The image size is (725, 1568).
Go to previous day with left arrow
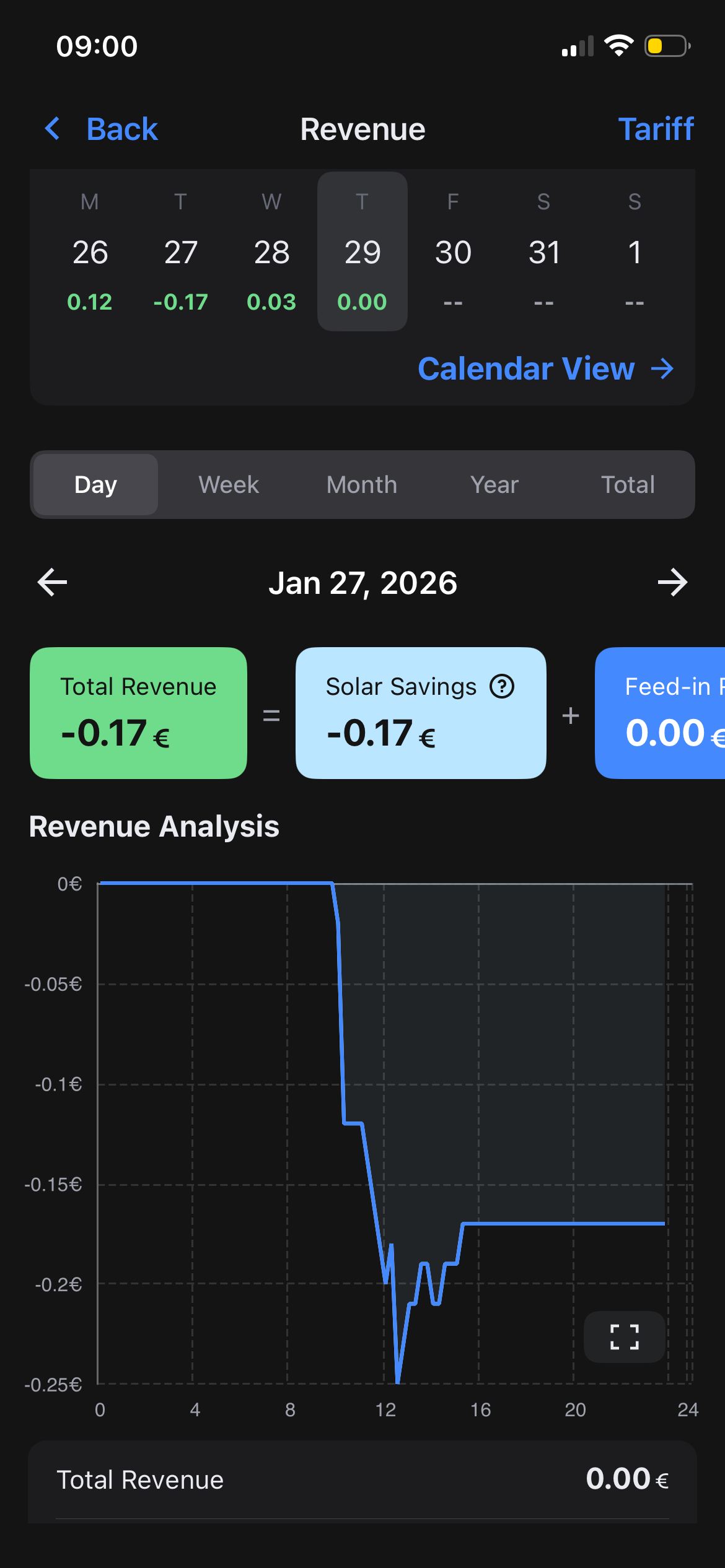pyautogui.click(x=53, y=583)
